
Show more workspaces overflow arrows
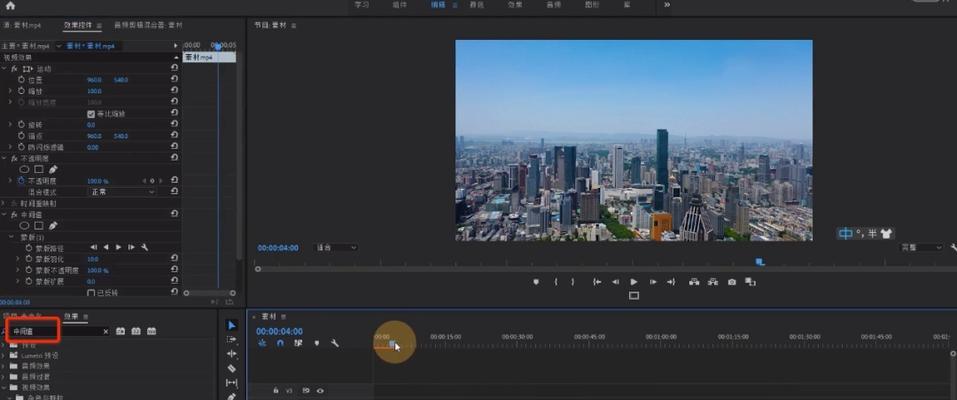tap(667, 4)
